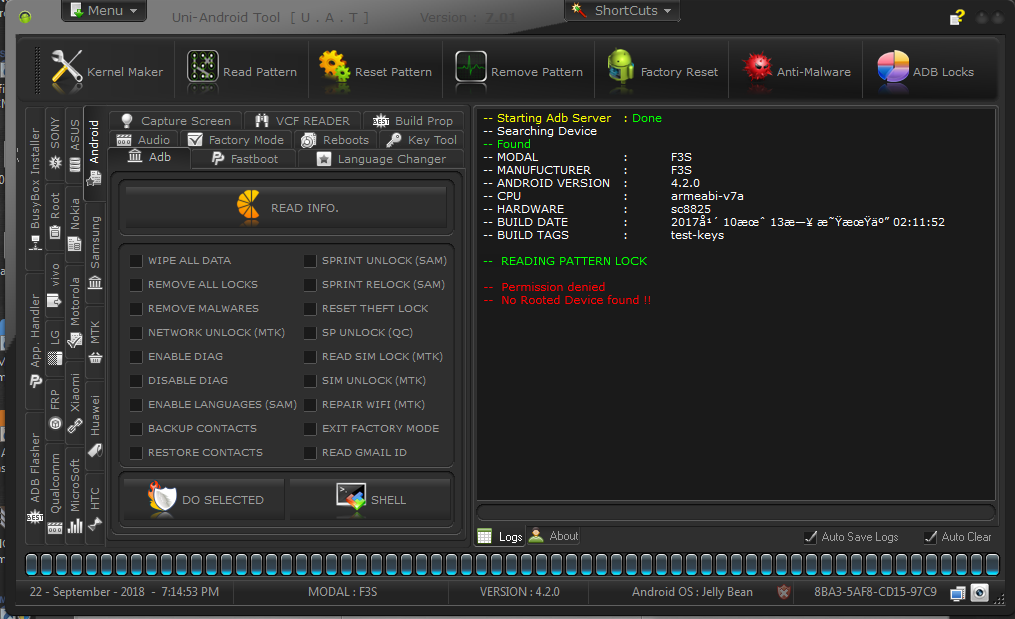Open the LG vertical tab
The width and height of the screenshot is (1015, 619).
click(x=55, y=347)
